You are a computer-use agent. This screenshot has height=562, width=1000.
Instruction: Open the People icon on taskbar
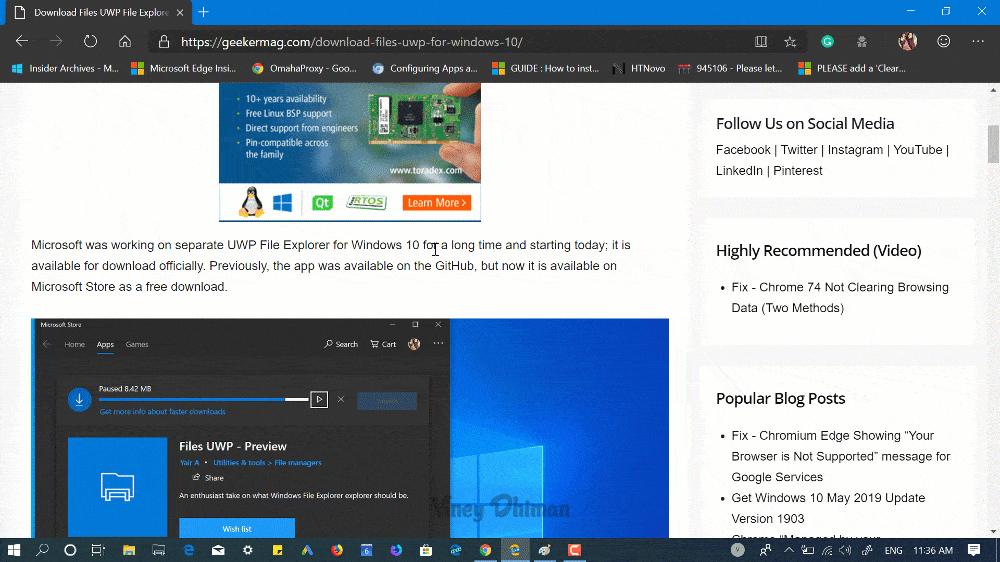click(765, 550)
